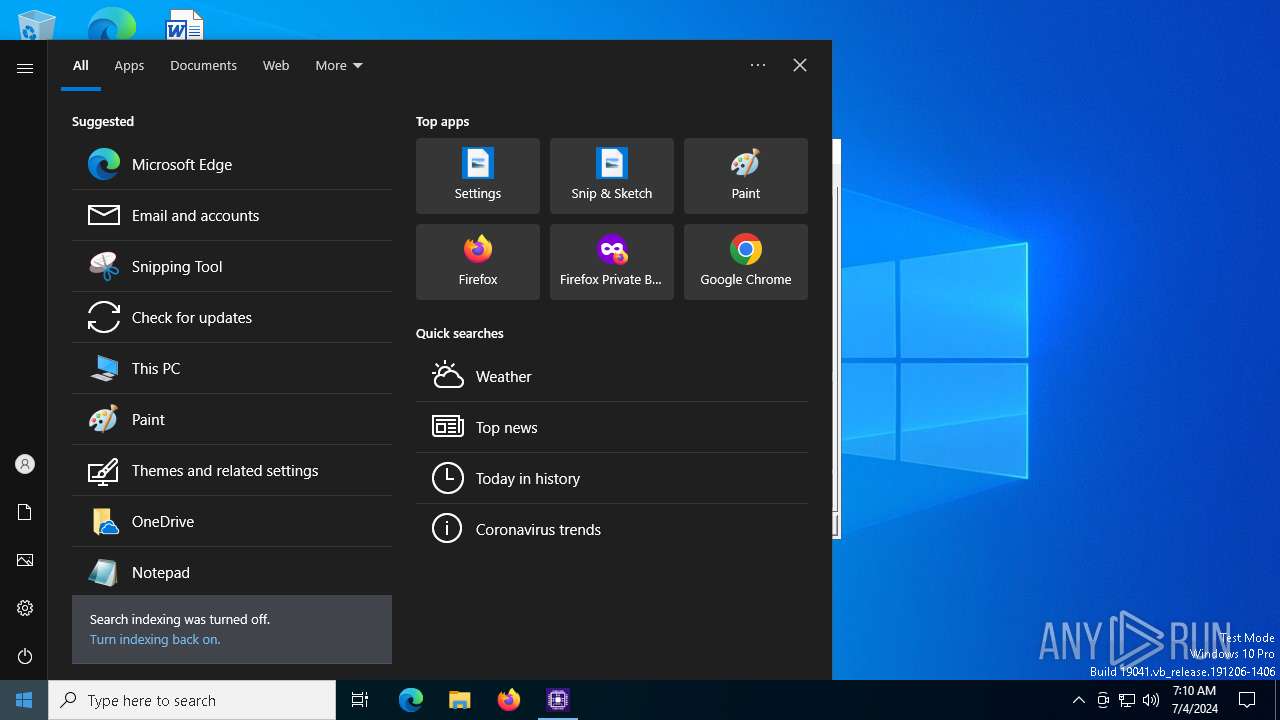The width and height of the screenshot is (1280, 720).
Task: Select Check for updates suggestion
Action: (x=232, y=317)
